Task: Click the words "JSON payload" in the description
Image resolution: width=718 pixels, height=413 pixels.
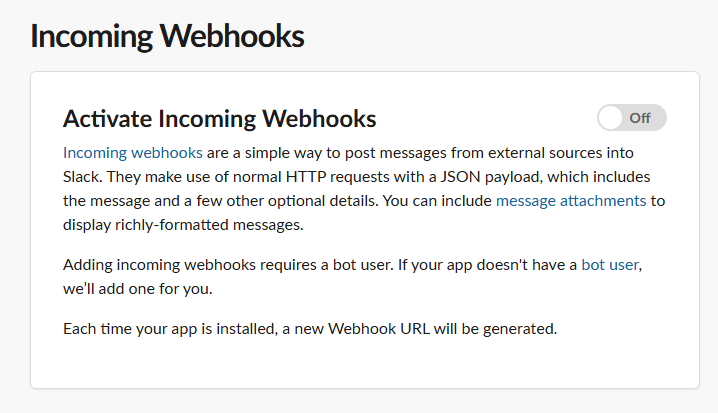Action: 491,177
